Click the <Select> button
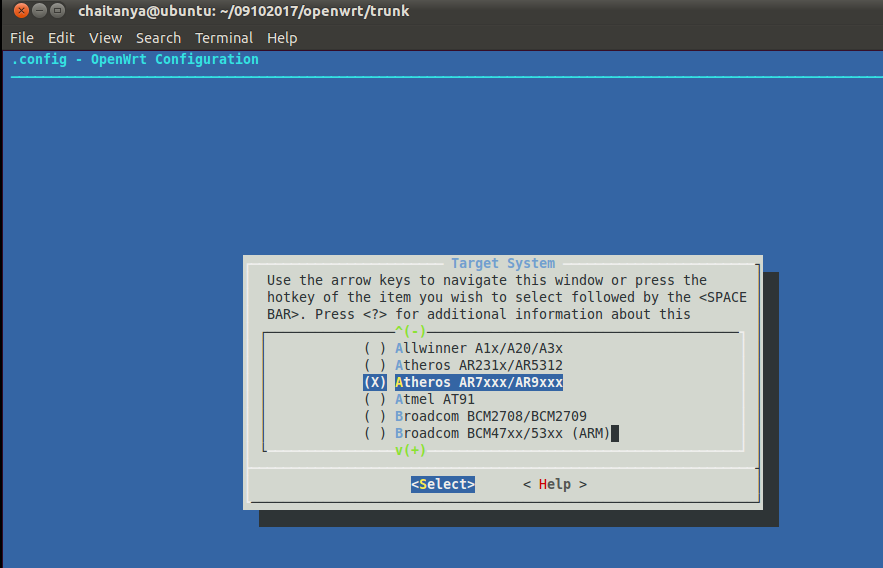Screen dimensions: 883x568 click(x=443, y=484)
